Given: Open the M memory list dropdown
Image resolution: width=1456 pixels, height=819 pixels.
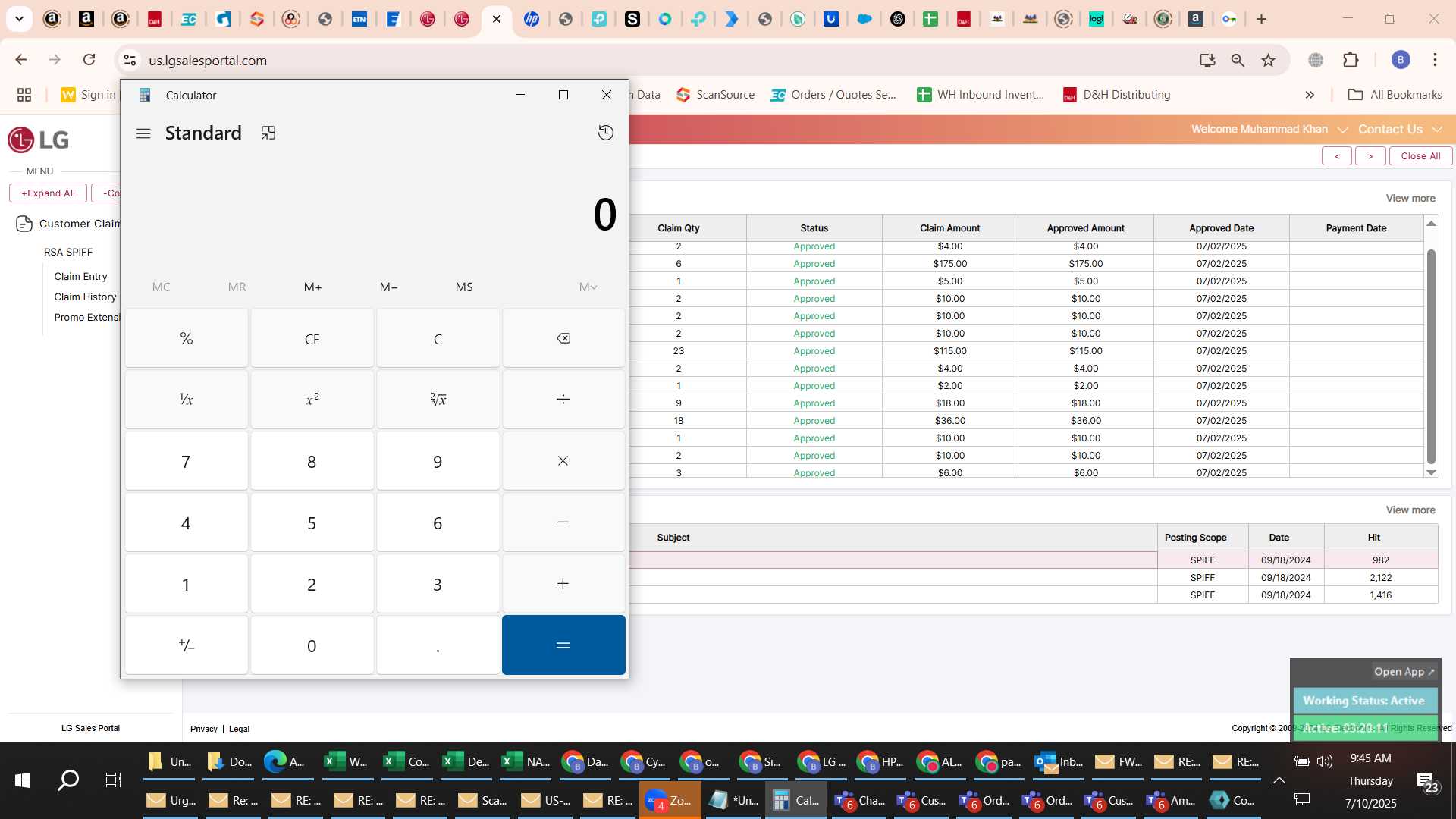Looking at the screenshot, I should (588, 287).
